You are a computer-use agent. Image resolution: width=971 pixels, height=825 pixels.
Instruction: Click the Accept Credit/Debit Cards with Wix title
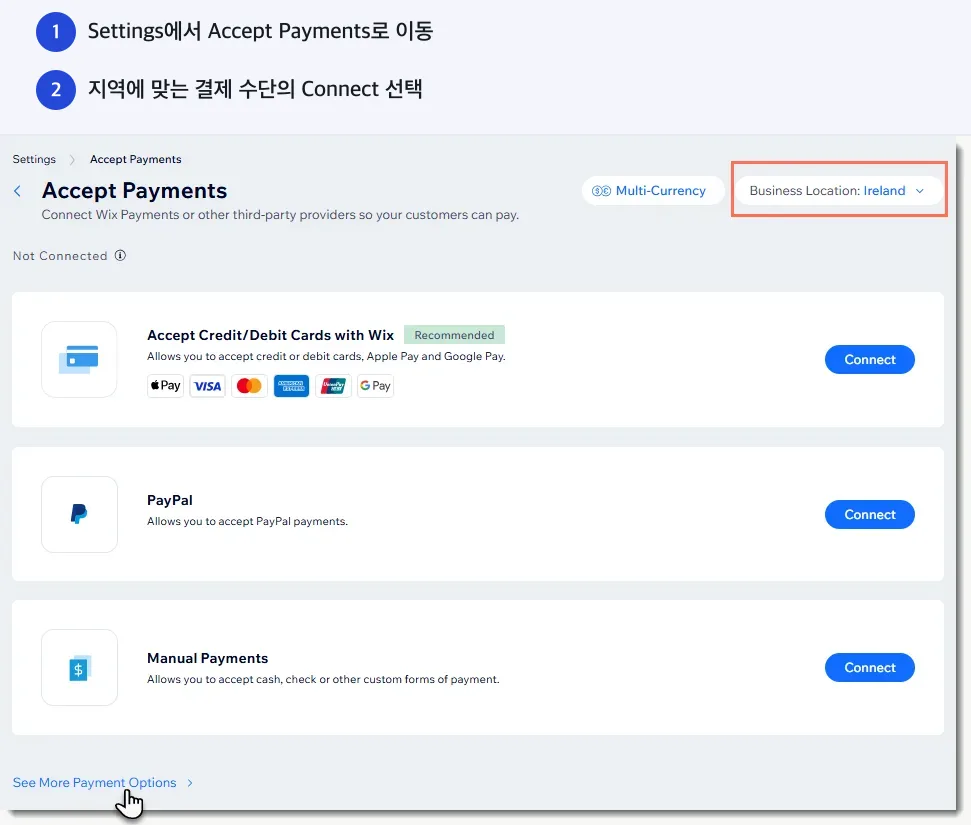point(271,335)
